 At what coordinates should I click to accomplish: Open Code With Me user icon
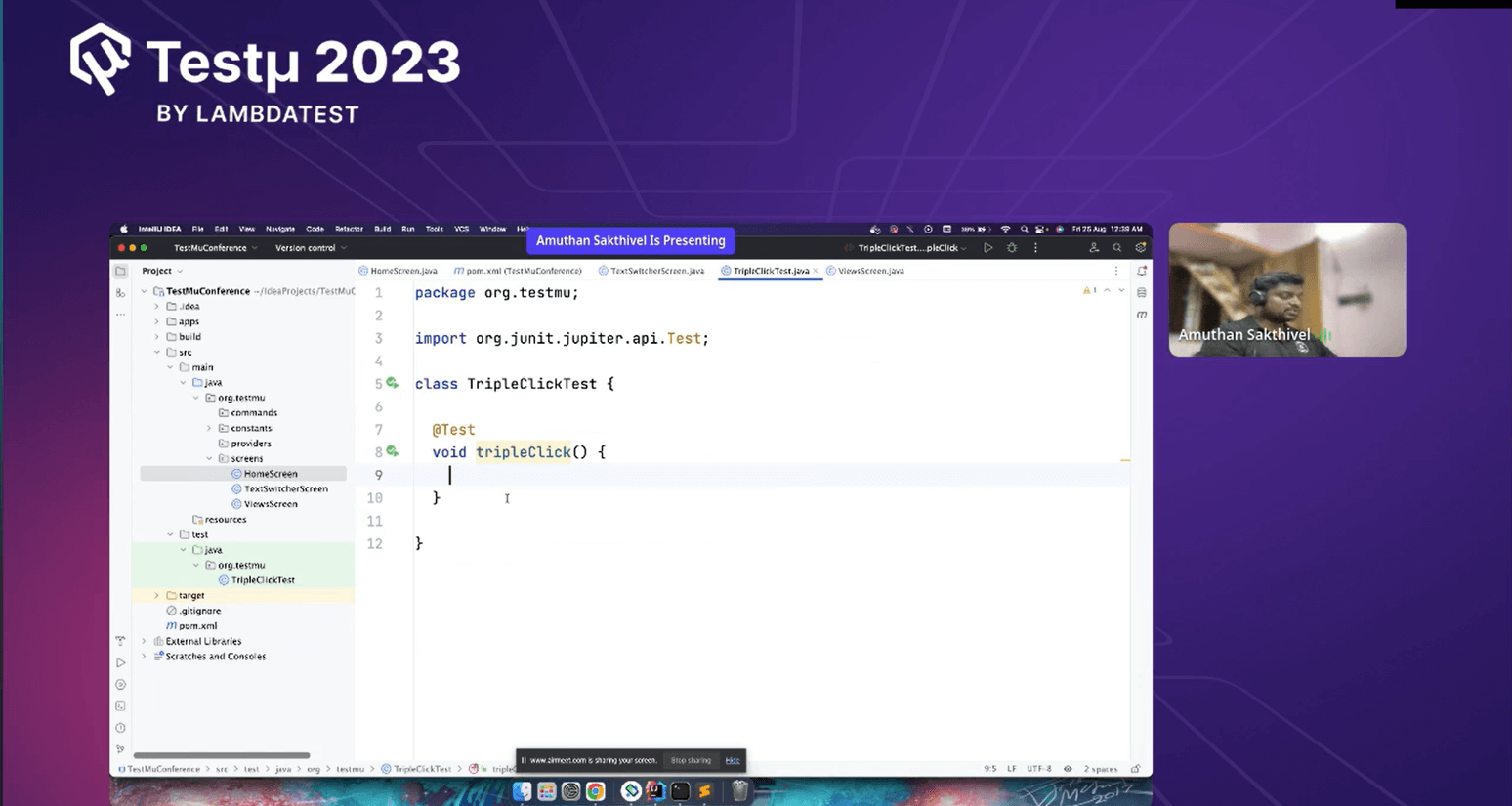1094,248
